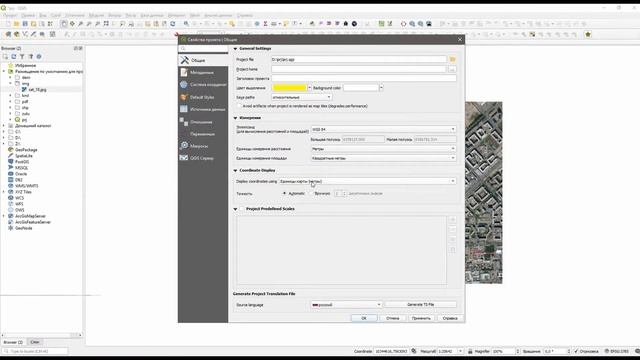Switch to the Слои (Layers) panel tab

coord(35,342)
